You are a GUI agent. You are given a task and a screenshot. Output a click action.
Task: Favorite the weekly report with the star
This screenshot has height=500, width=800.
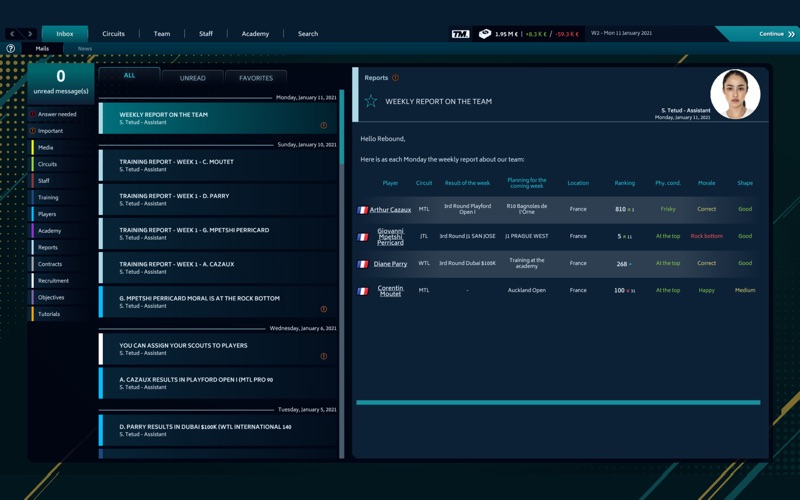371,101
